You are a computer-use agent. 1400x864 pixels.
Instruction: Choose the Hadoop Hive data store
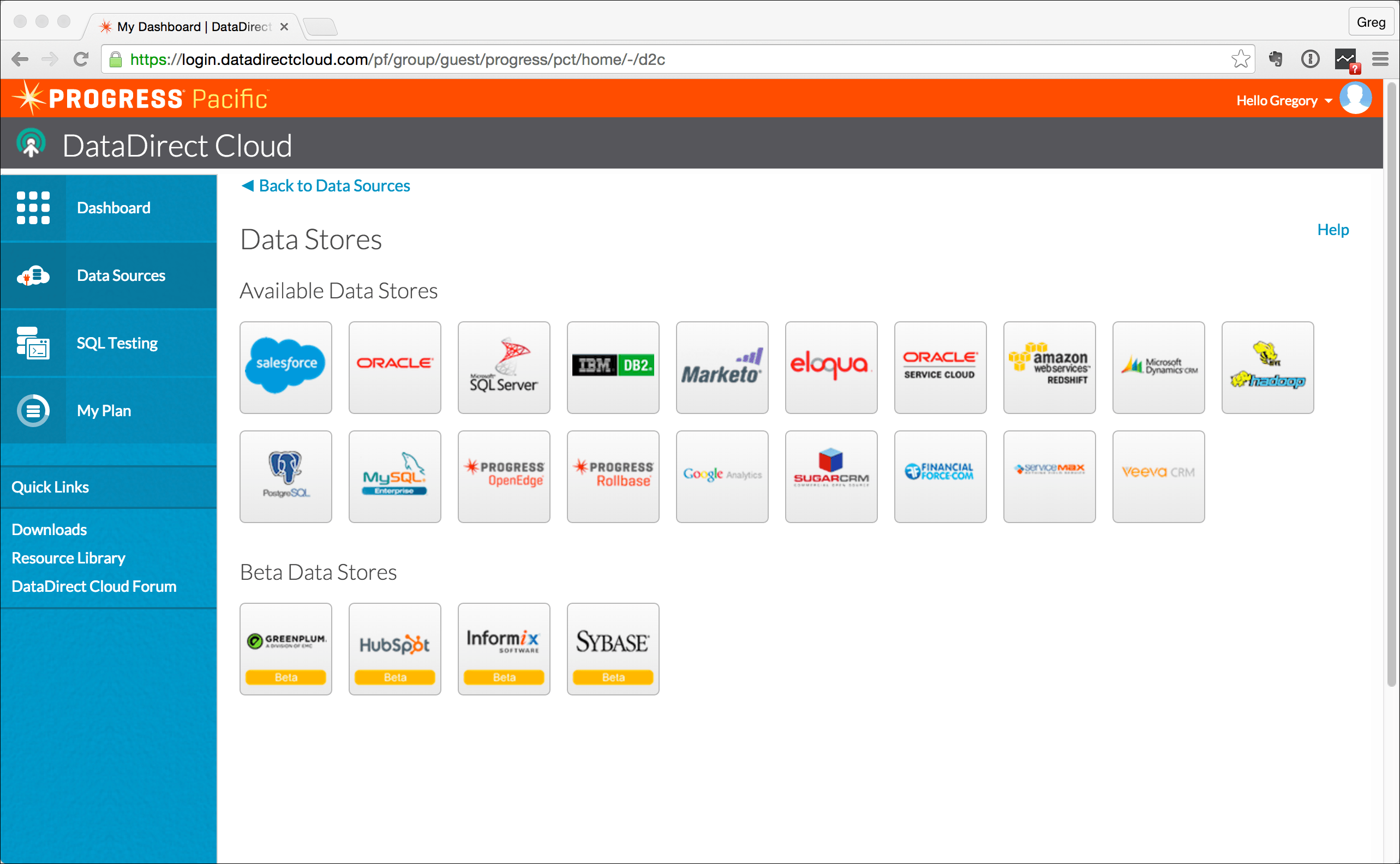point(1268,368)
